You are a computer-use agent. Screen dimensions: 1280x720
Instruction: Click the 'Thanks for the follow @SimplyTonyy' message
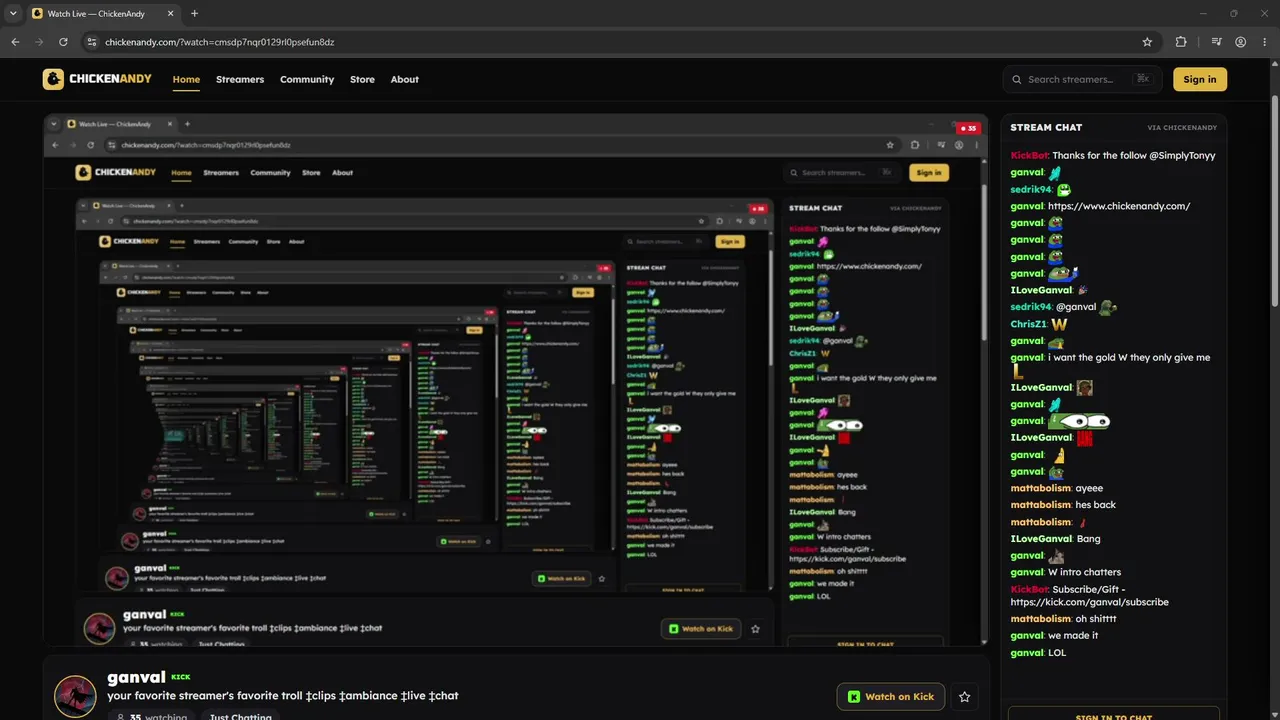[1134, 156]
